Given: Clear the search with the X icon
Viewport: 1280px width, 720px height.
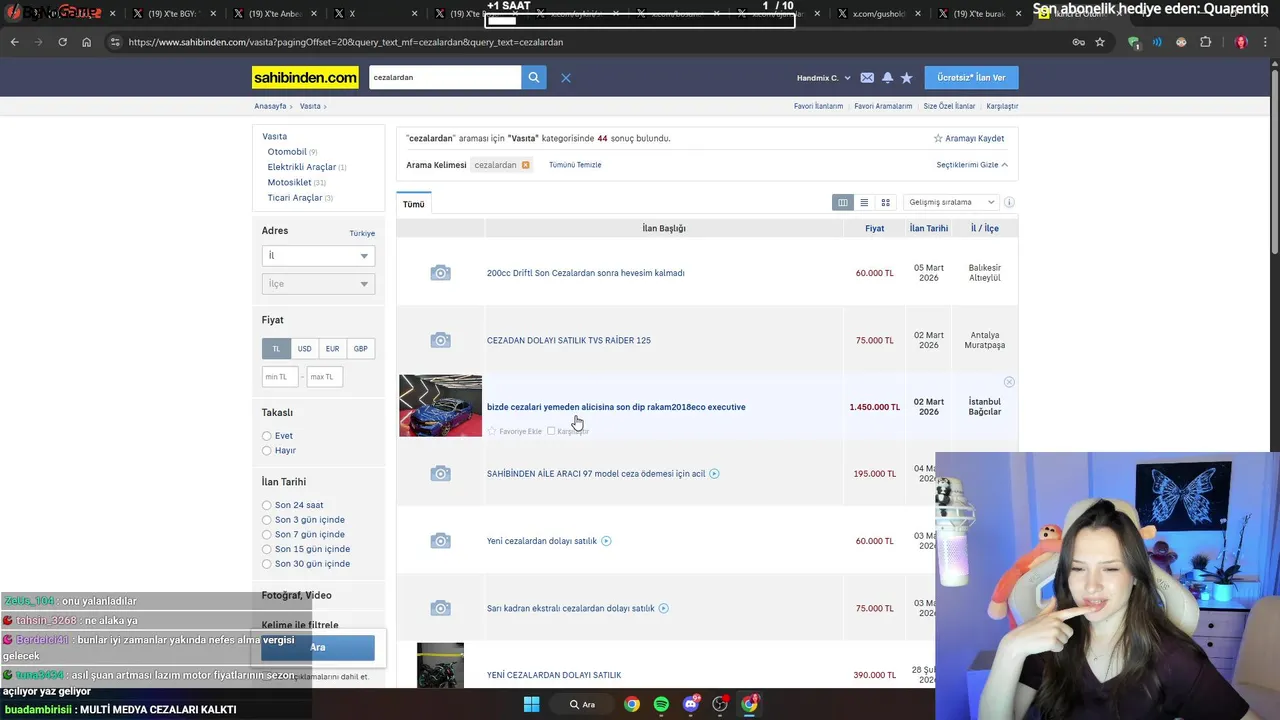Looking at the screenshot, I should [566, 78].
